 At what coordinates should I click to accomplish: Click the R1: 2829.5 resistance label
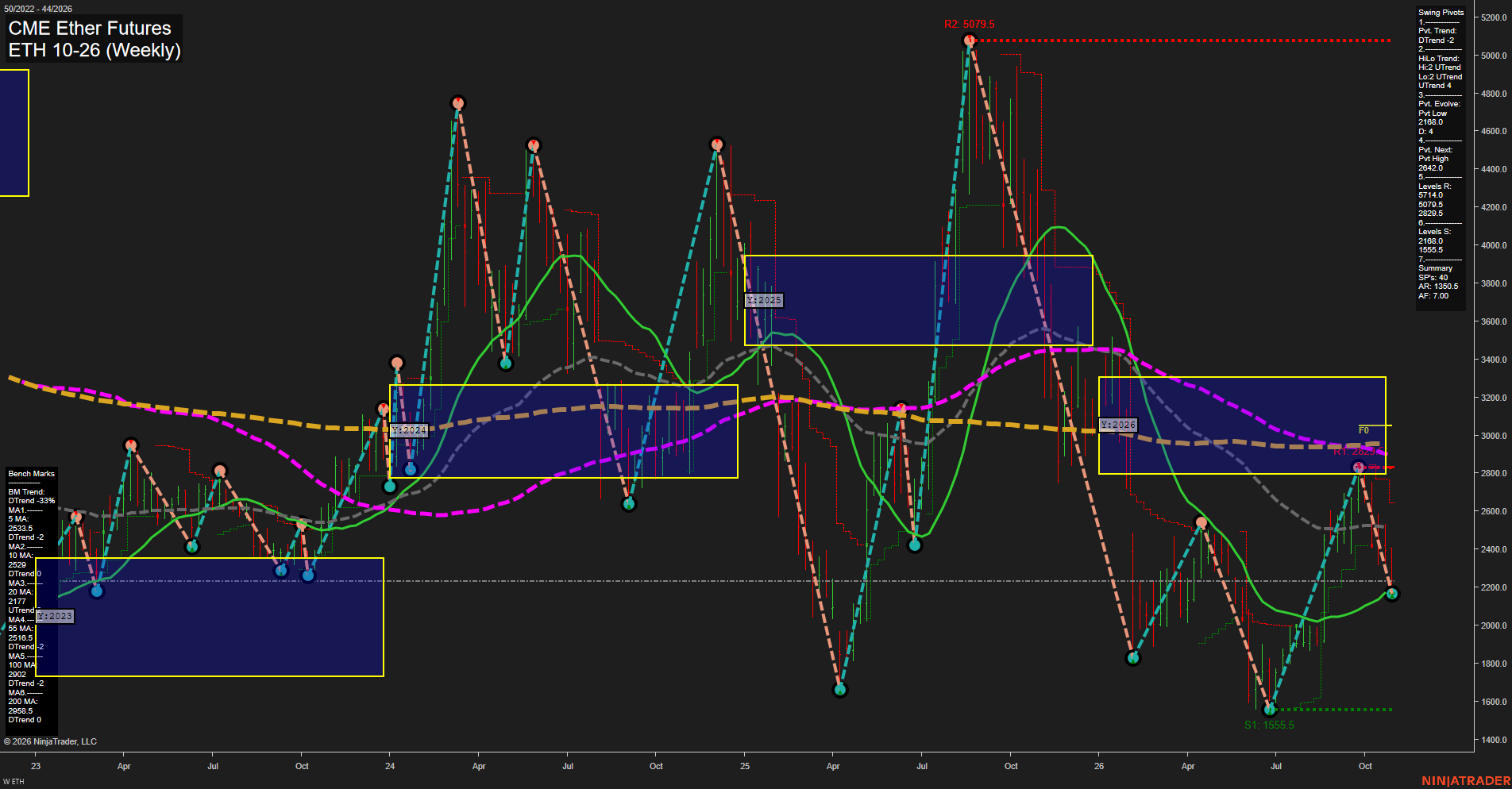(x=1358, y=452)
